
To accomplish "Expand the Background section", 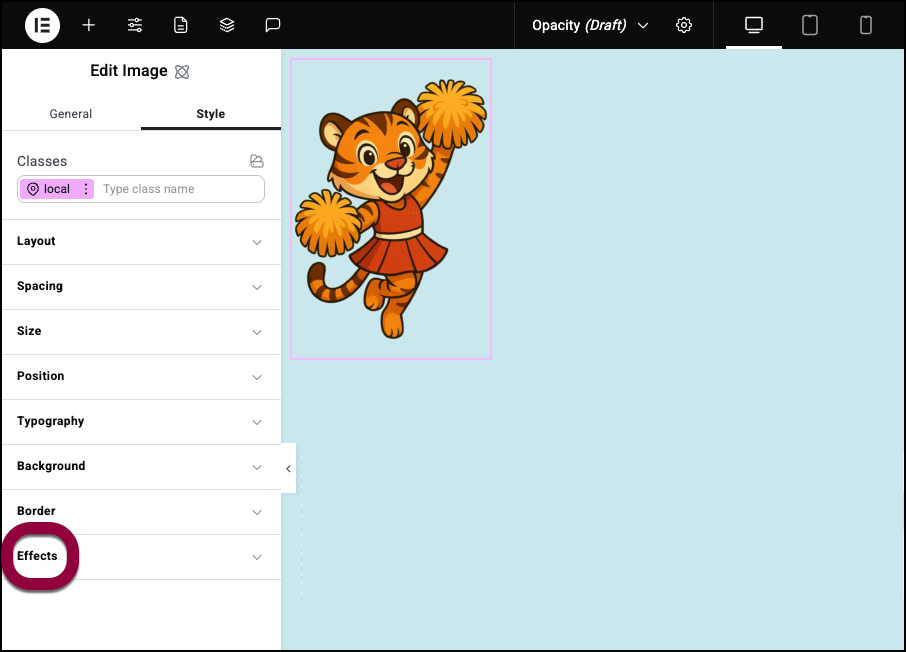I will [142, 467].
